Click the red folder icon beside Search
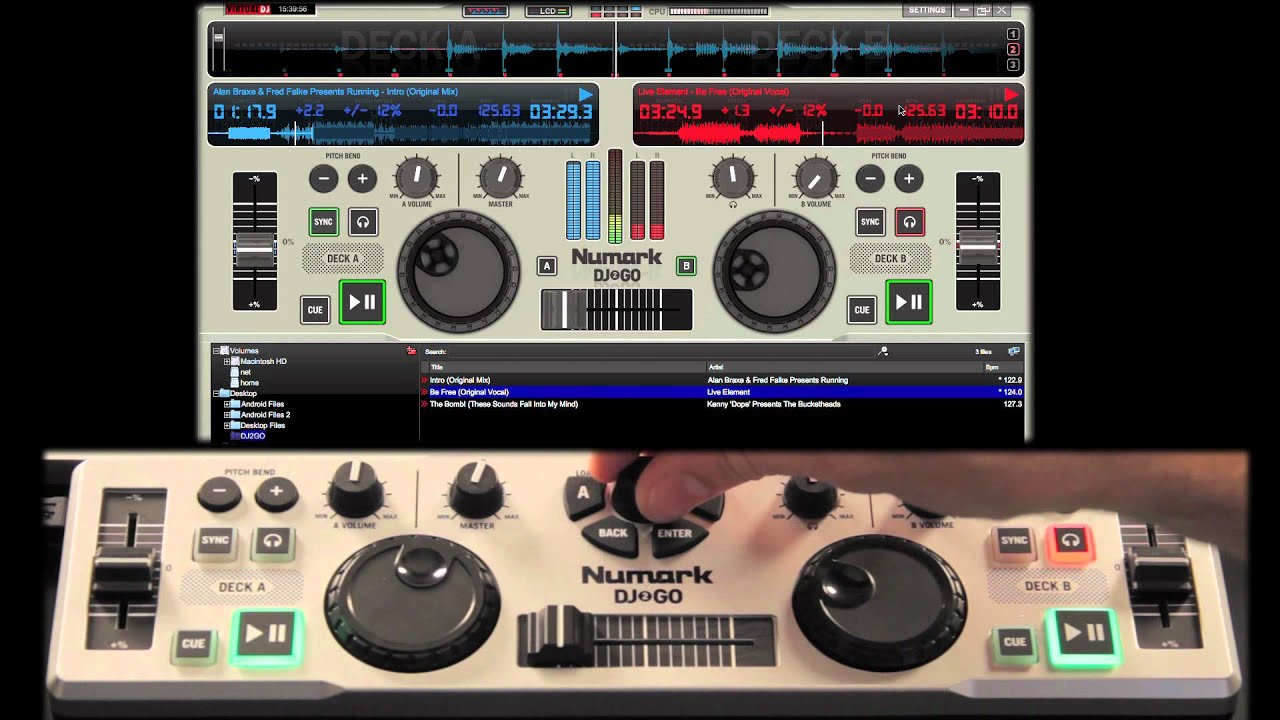1280x720 pixels. coord(411,351)
